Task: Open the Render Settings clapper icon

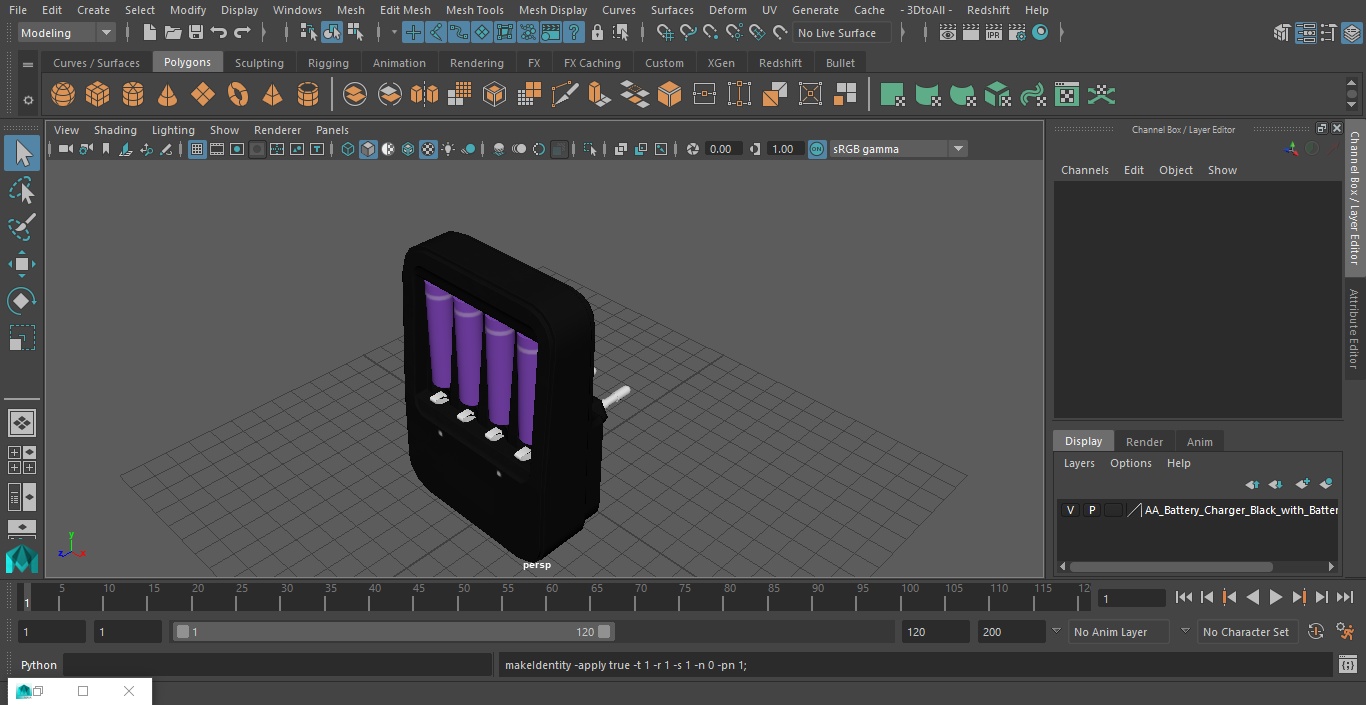Action: click(x=1017, y=33)
